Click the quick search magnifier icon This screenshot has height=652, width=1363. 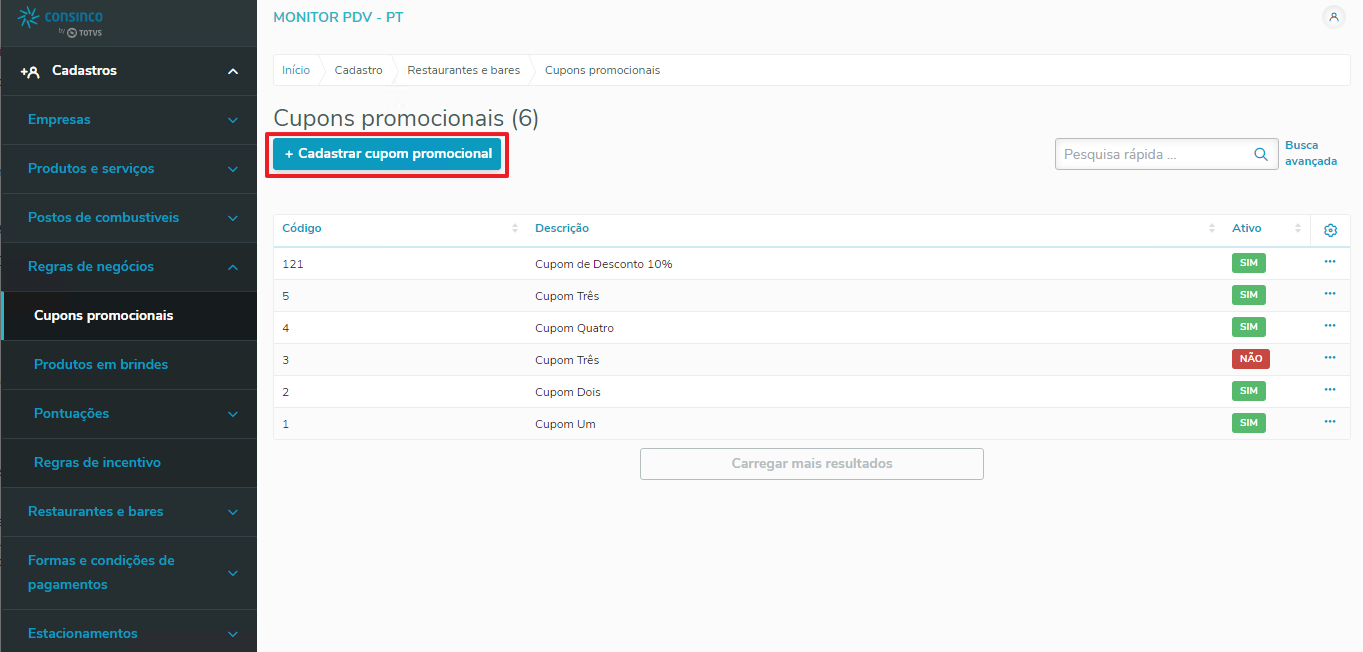[1261, 155]
